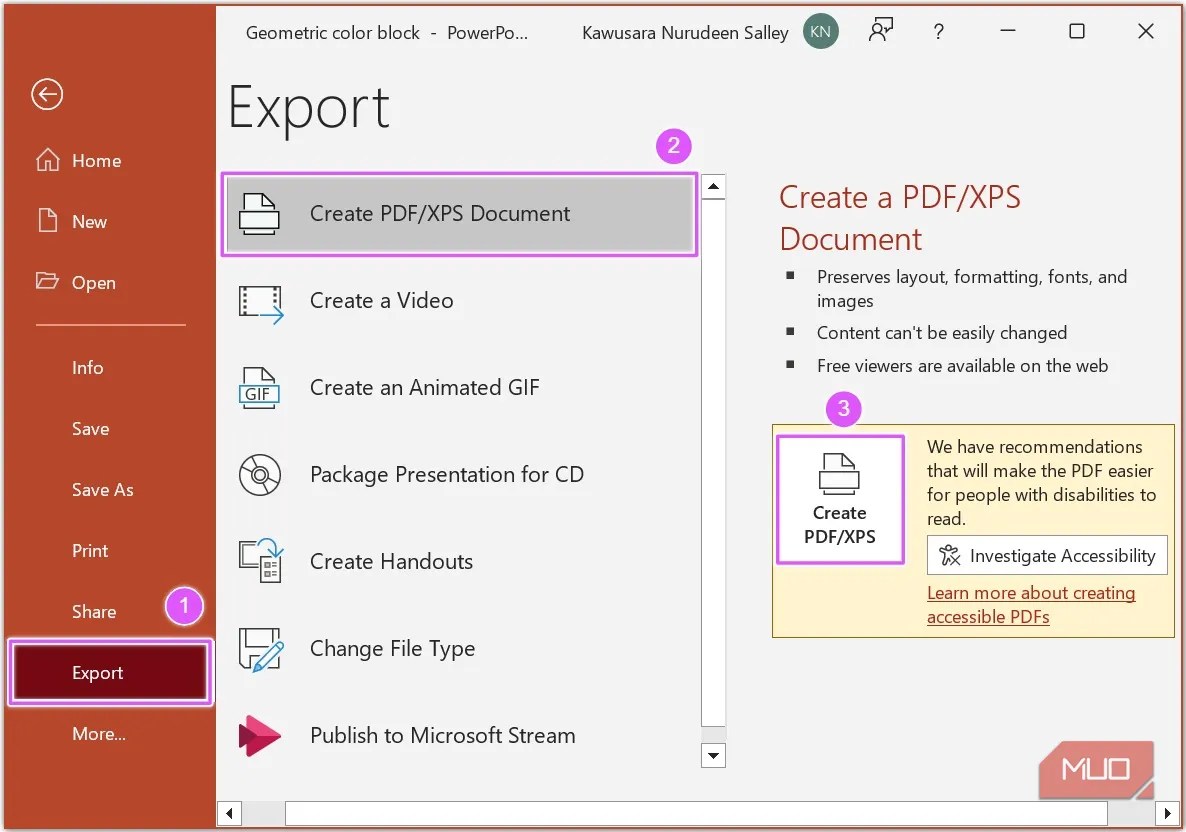Screen dimensions: 1186x832
Task: Go back using the back arrow
Action: tap(46, 94)
